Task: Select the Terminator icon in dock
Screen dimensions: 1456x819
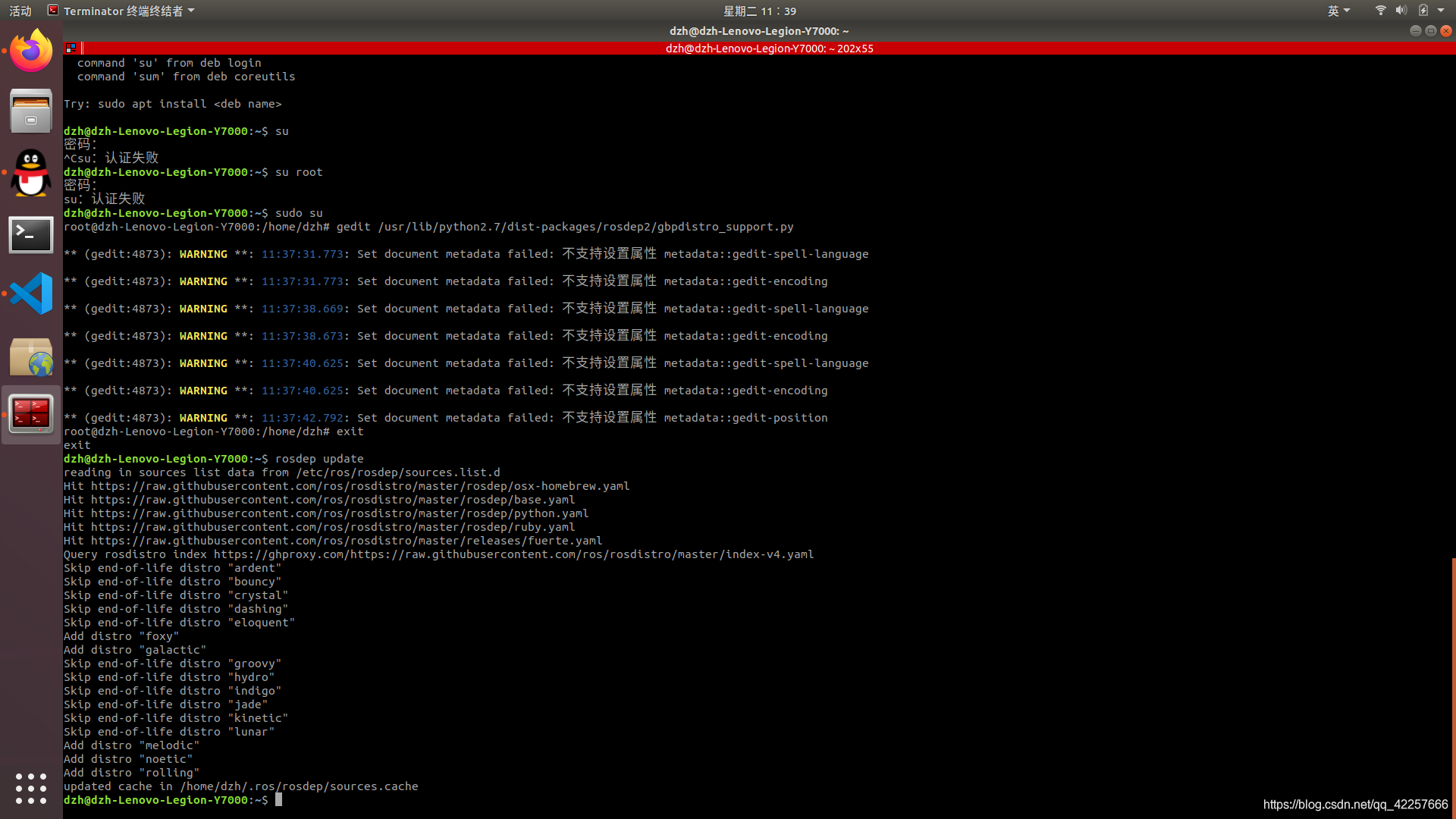Action: (31, 414)
